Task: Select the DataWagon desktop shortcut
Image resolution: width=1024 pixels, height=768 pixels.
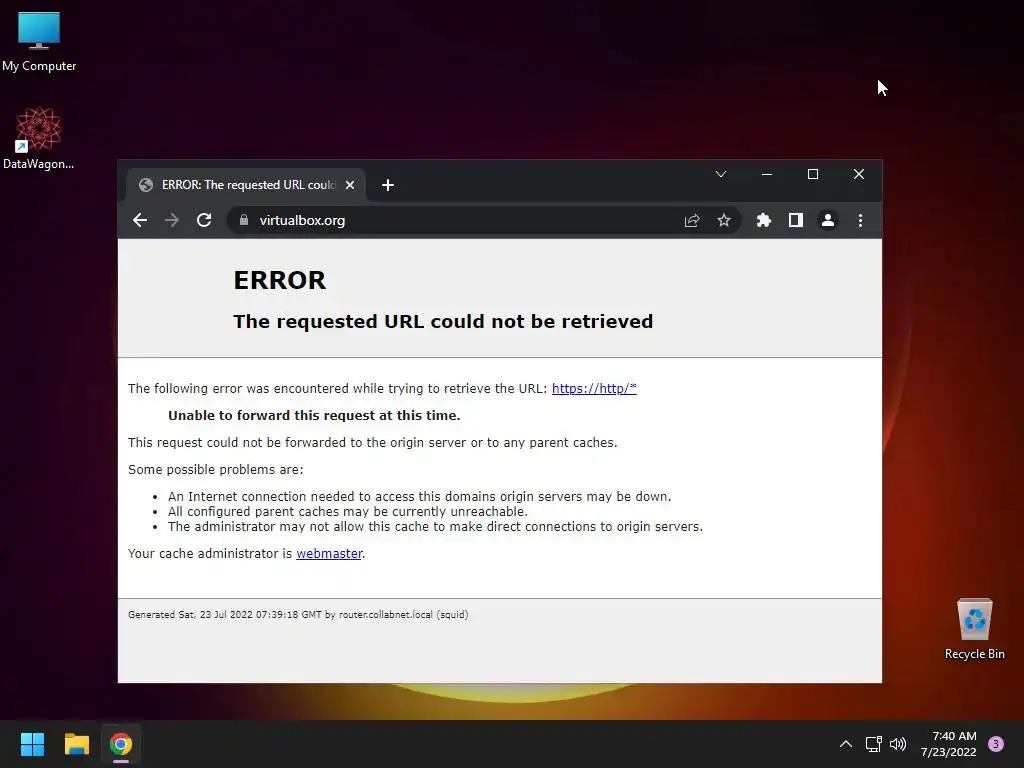Action: [39, 138]
